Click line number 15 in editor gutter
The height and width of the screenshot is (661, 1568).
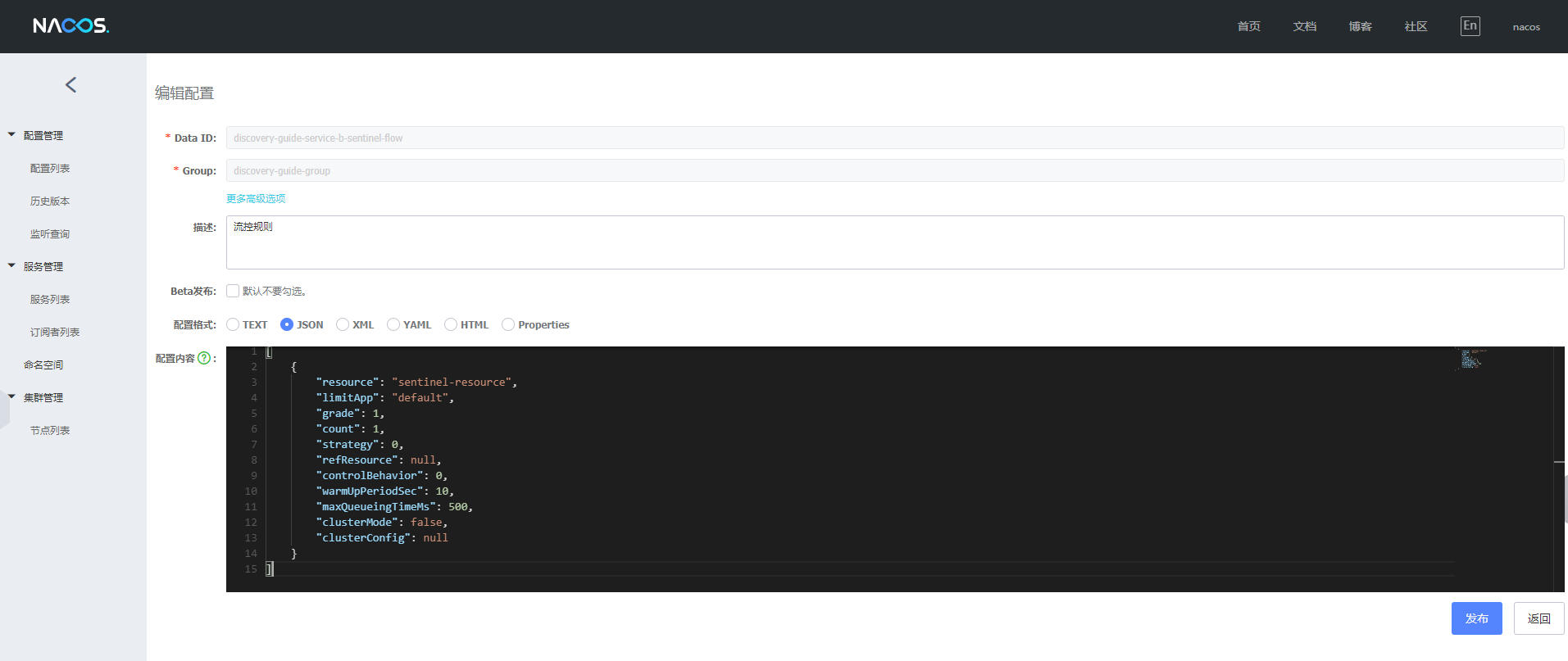coord(251,568)
